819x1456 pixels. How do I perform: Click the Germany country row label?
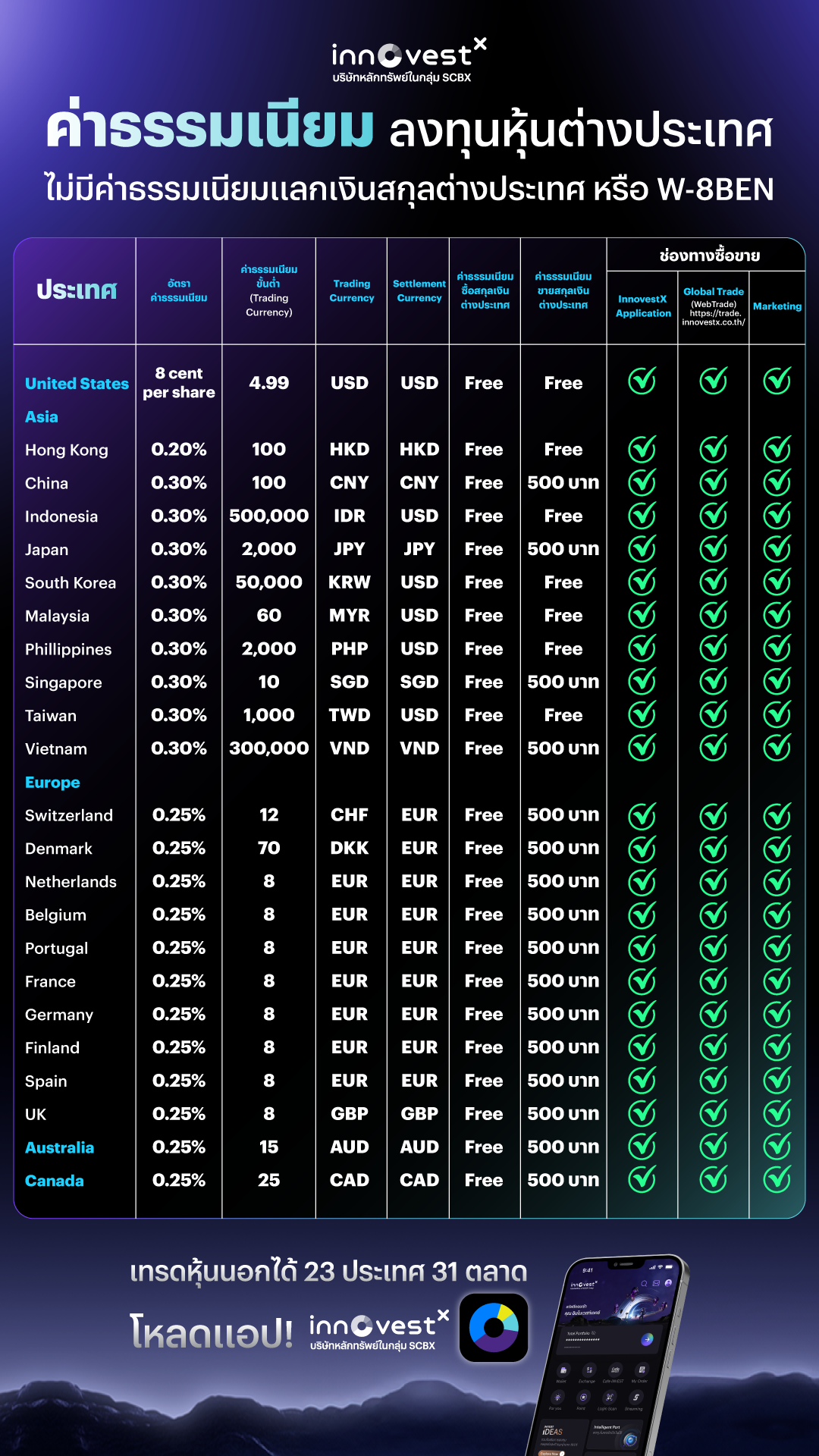(59, 1015)
